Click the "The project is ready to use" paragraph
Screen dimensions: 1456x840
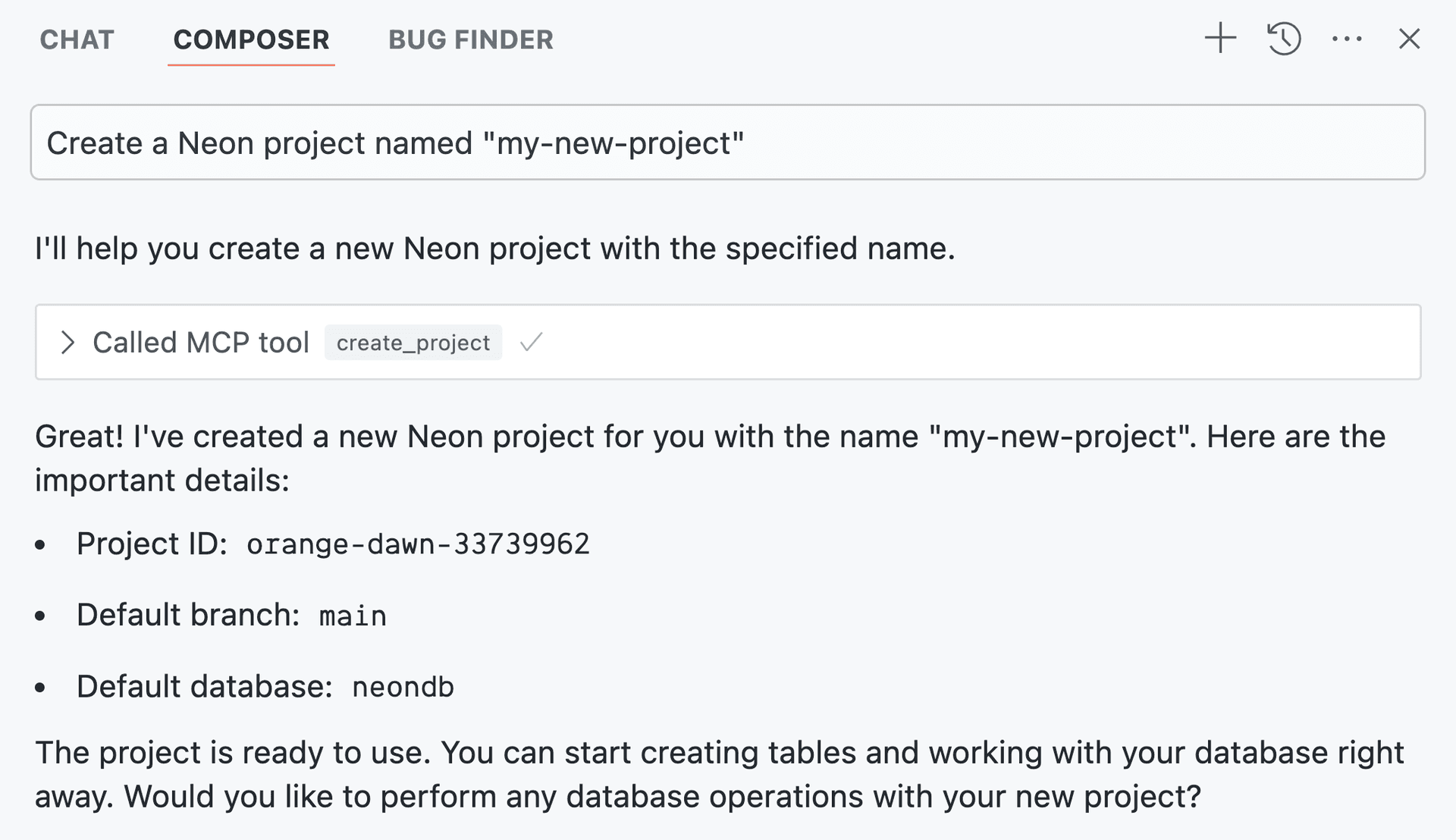coord(719,774)
